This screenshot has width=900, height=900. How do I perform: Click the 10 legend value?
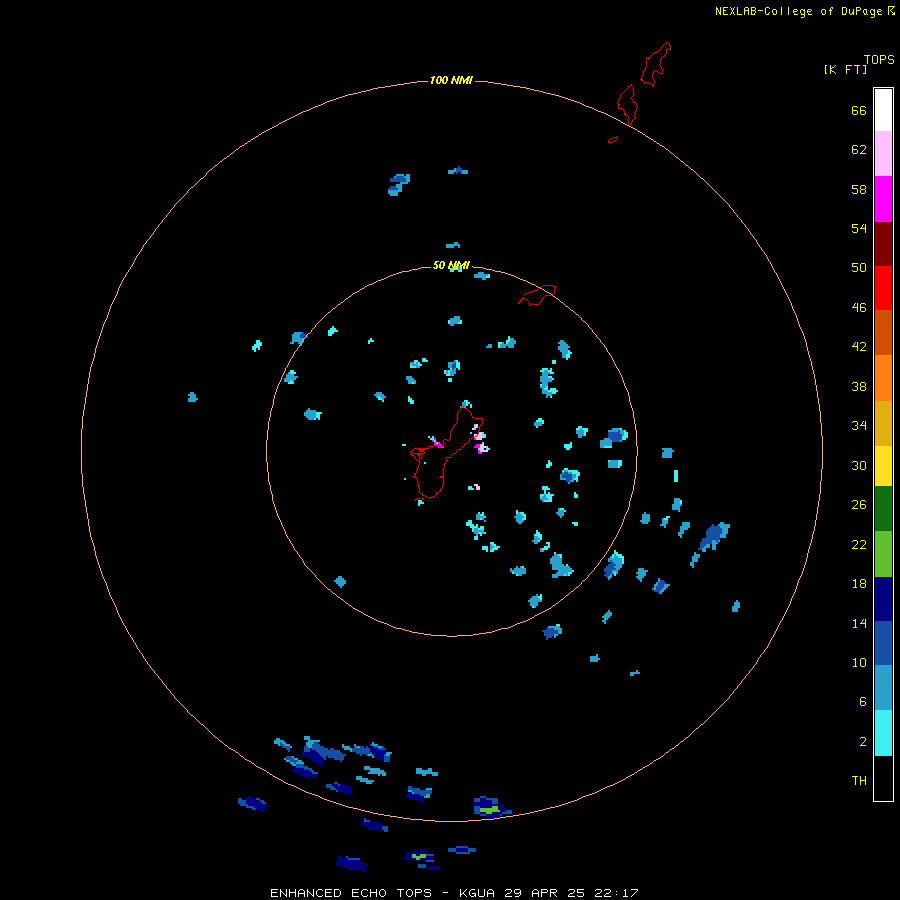pyautogui.click(x=859, y=663)
